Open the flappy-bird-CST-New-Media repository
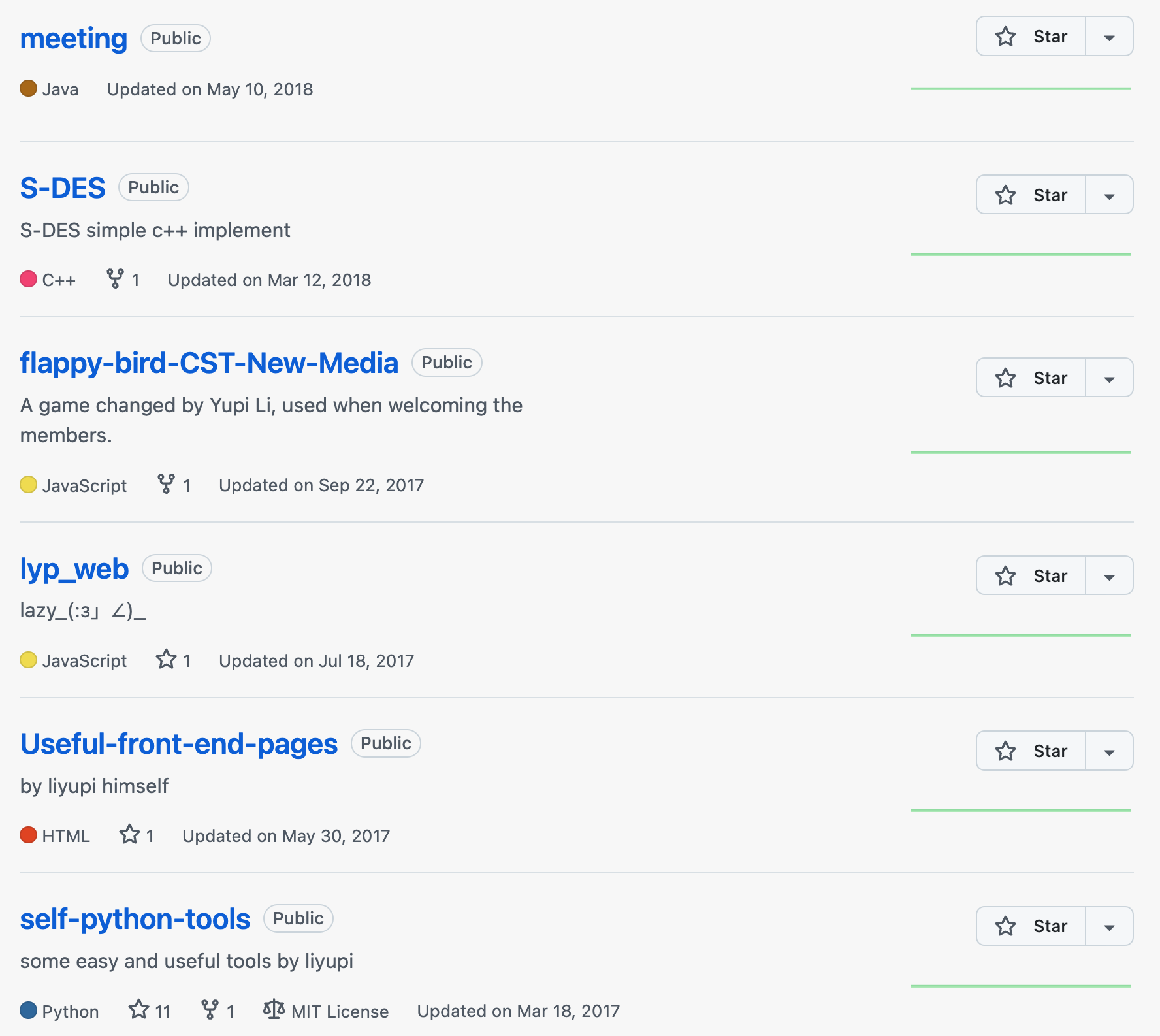Image resolution: width=1160 pixels, height=1036 pixels. (209, 363)
